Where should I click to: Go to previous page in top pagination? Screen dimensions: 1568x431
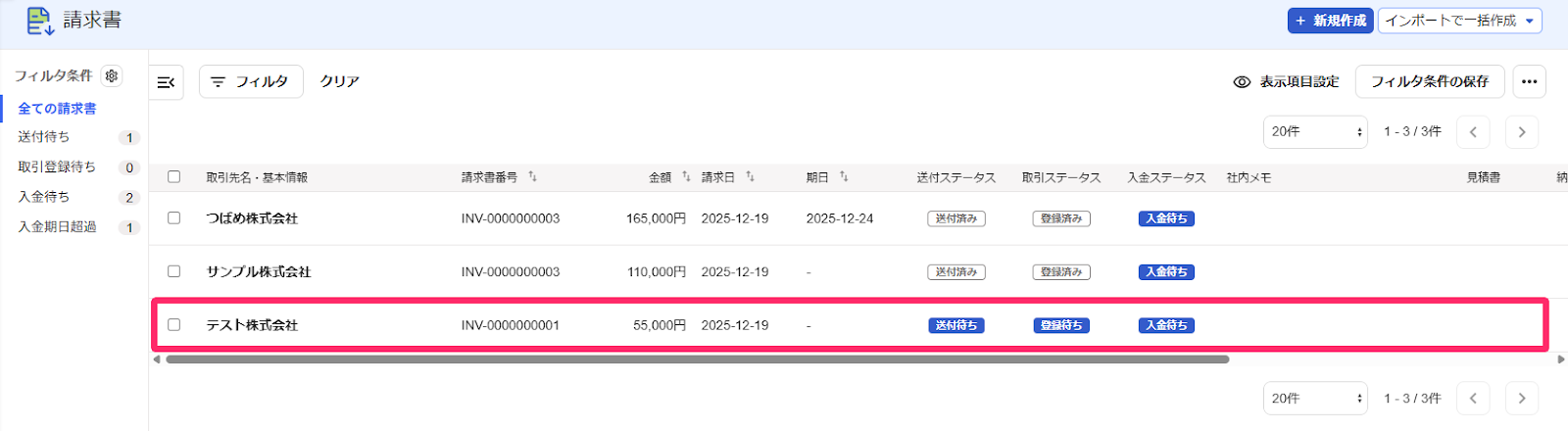click(1473, 131)
